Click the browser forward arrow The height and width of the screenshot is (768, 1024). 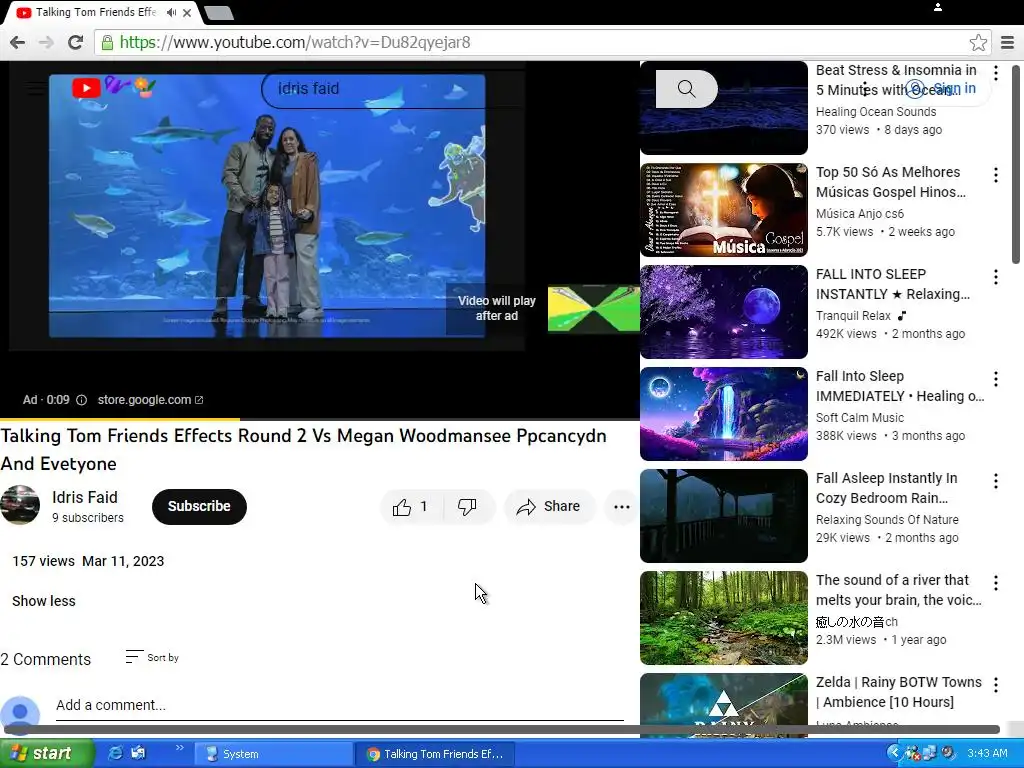click(46, 42)
